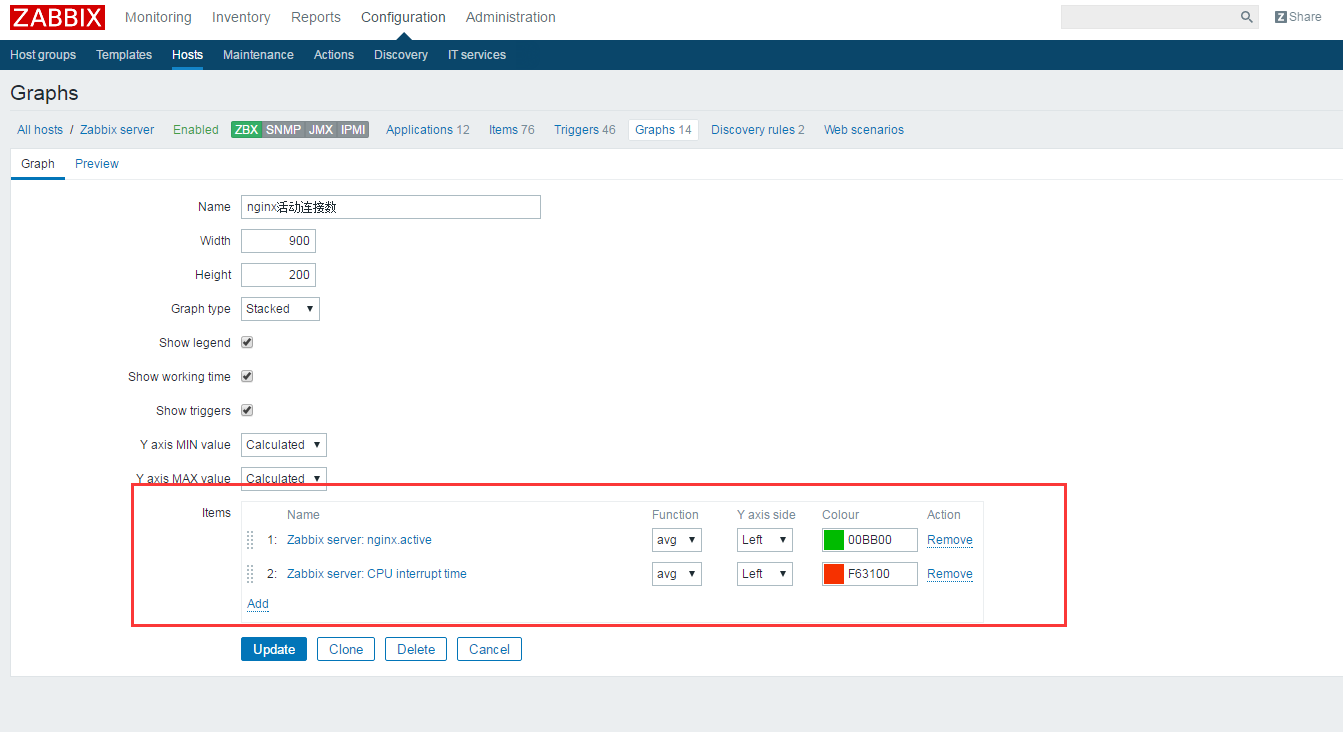1343x732 pixels.
Task: Go to Maintenance submenu
Action: 258,55
